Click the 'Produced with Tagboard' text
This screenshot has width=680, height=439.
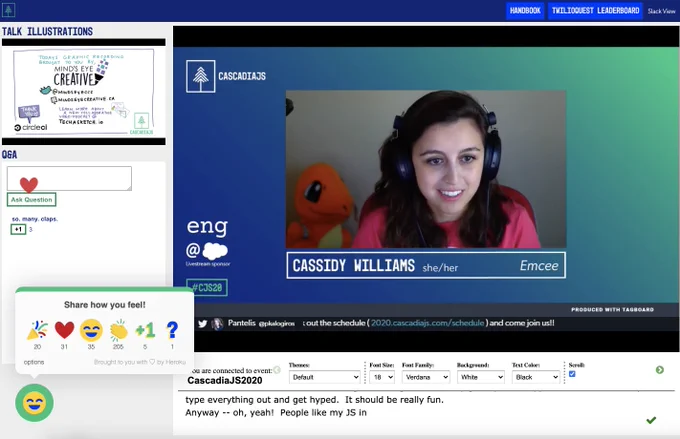612,310
